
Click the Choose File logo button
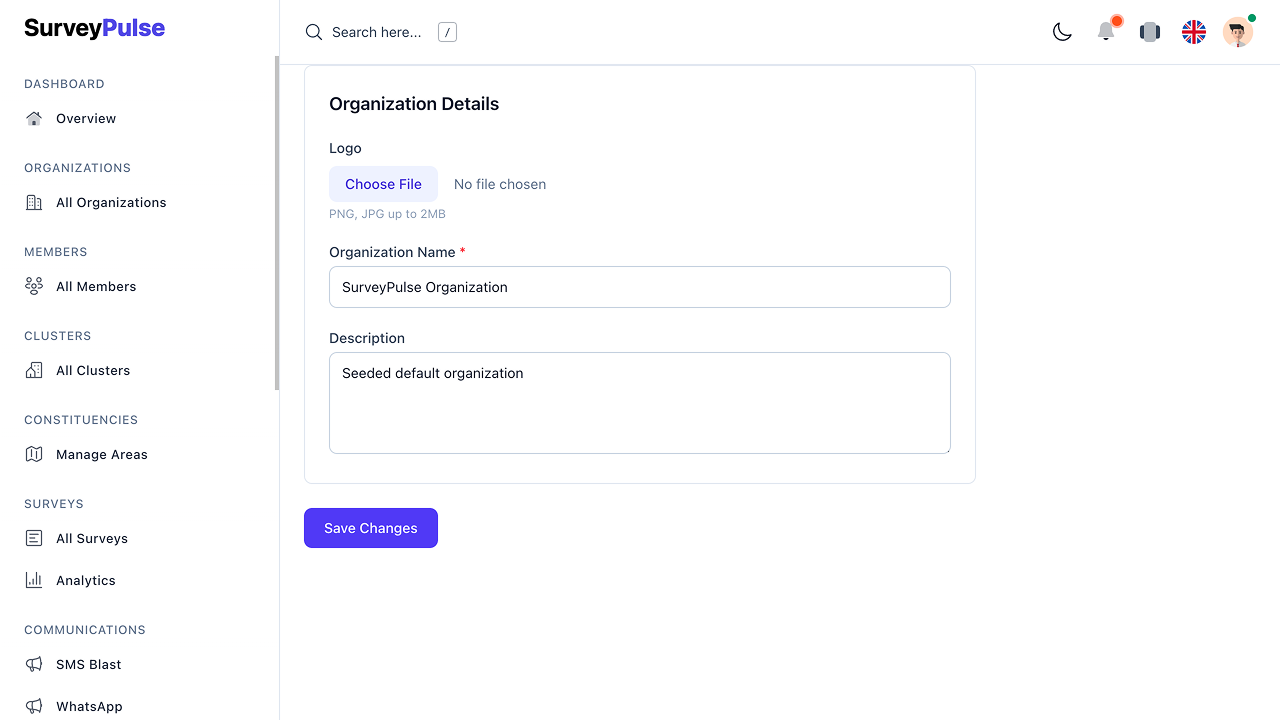tap(383, 184)
